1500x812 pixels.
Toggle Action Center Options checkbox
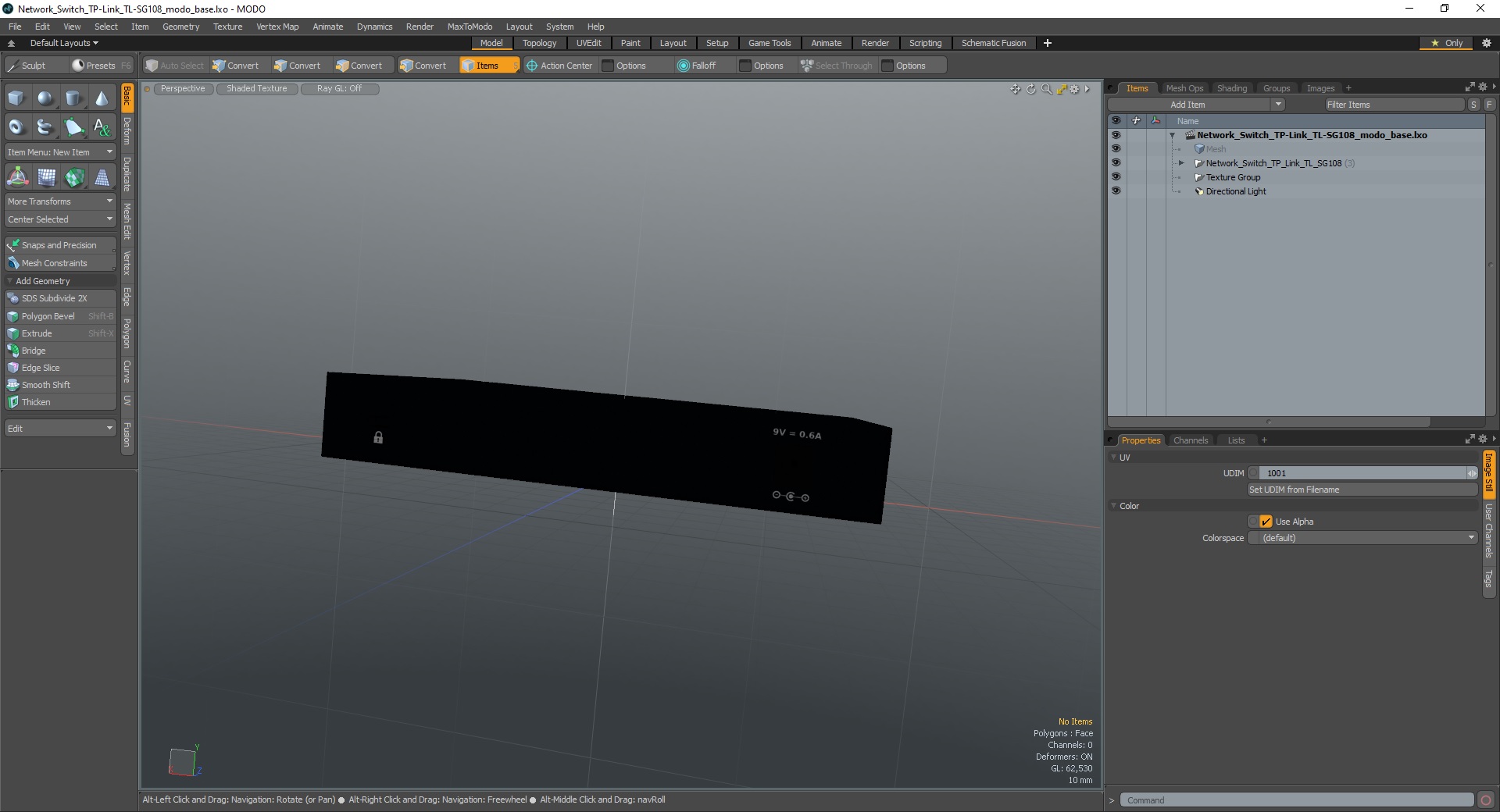click(x=608, y=66)
